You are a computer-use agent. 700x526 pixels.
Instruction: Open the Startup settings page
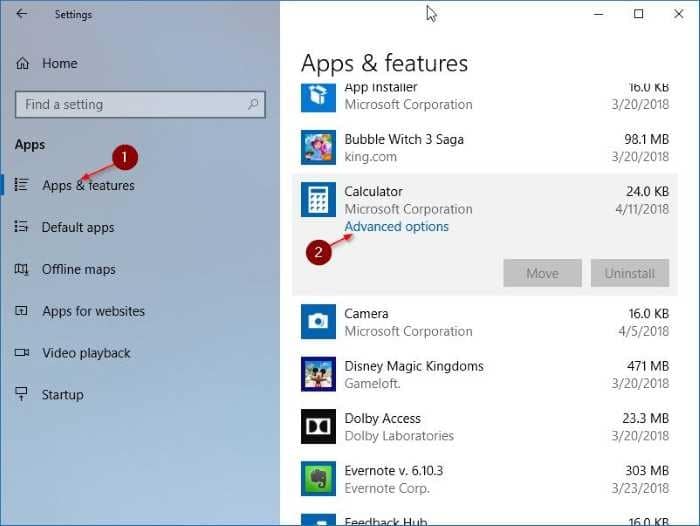point(62,395)
